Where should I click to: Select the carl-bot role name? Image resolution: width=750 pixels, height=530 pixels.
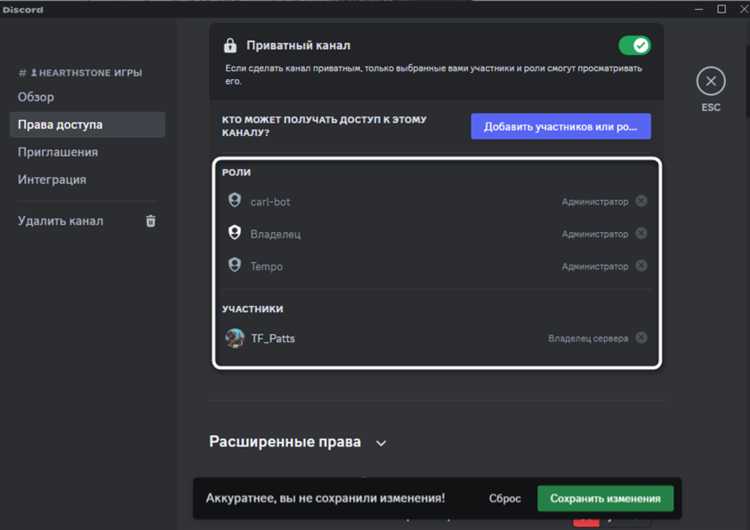point(270,202)
